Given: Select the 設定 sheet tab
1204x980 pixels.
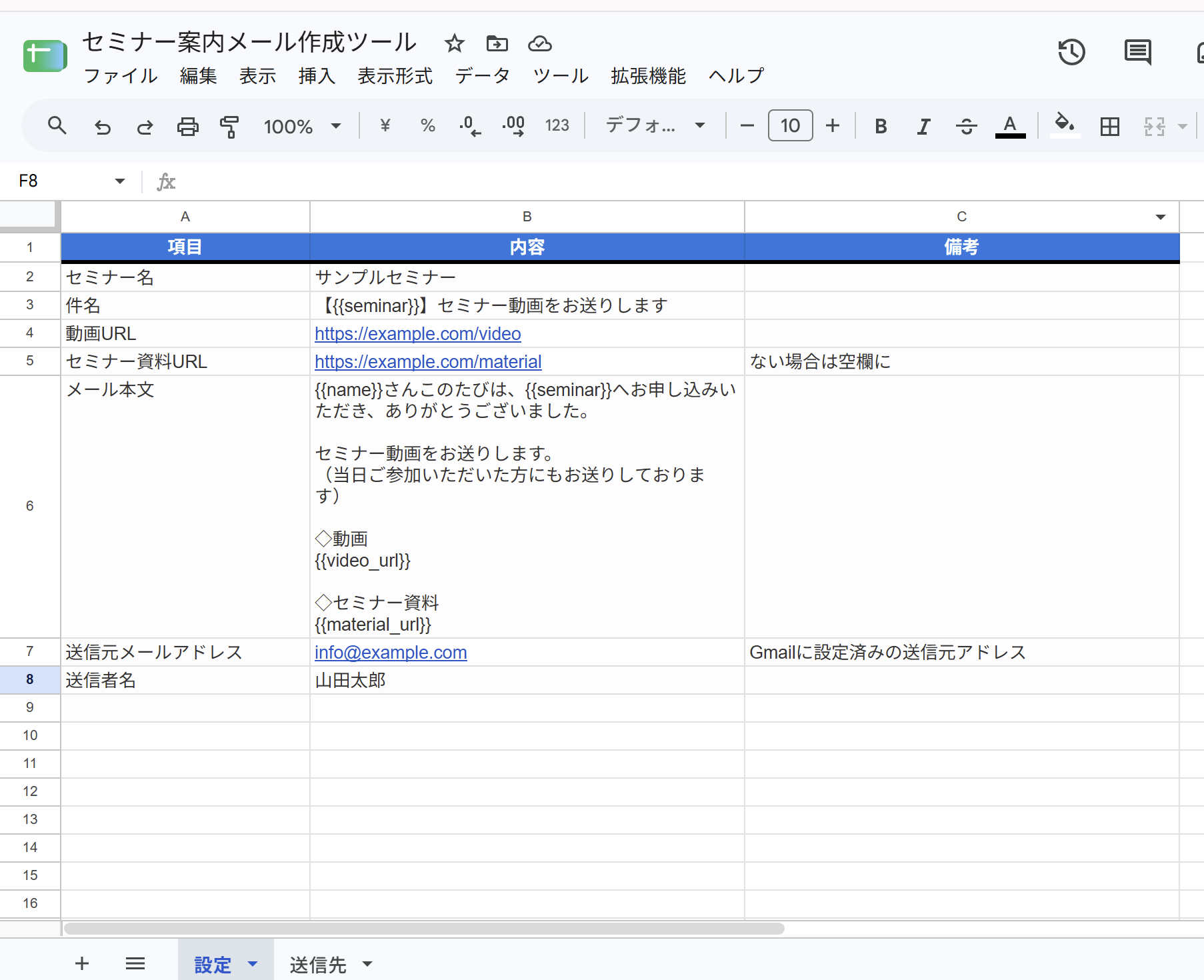Looking at the screenshot, I should pos(213,964).
